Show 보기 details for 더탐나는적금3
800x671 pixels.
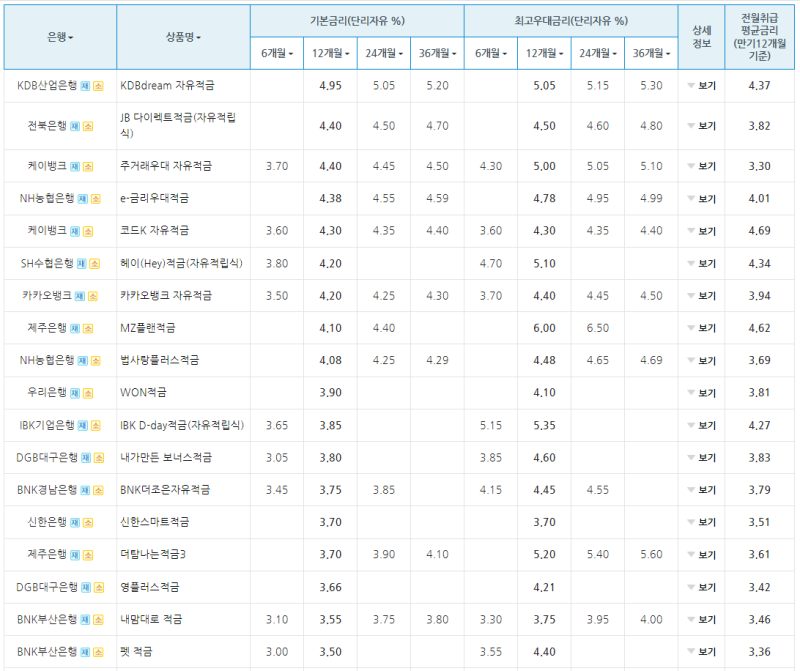[x=702, y=555]
